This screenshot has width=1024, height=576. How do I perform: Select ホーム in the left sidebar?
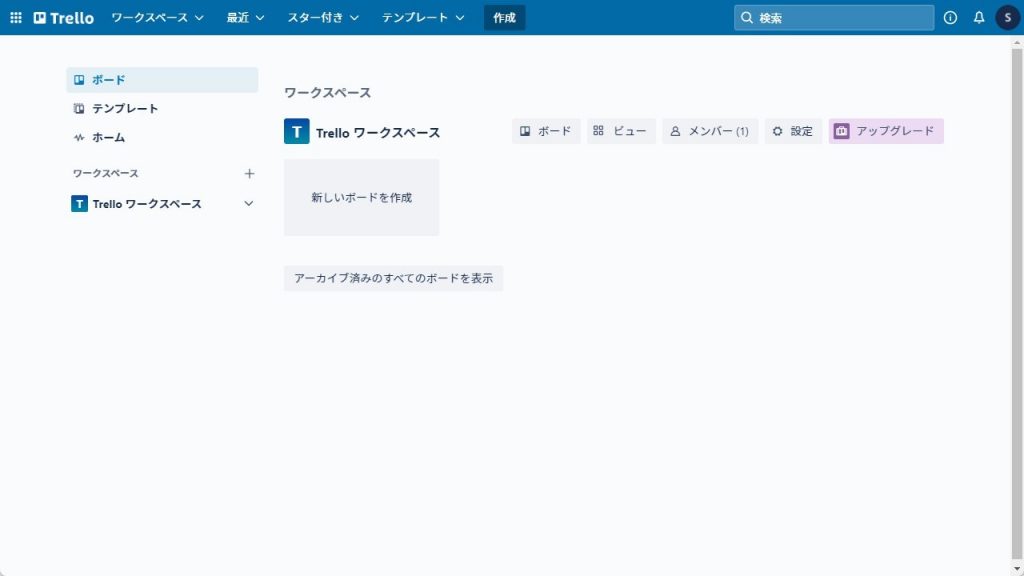coord(162,137)
